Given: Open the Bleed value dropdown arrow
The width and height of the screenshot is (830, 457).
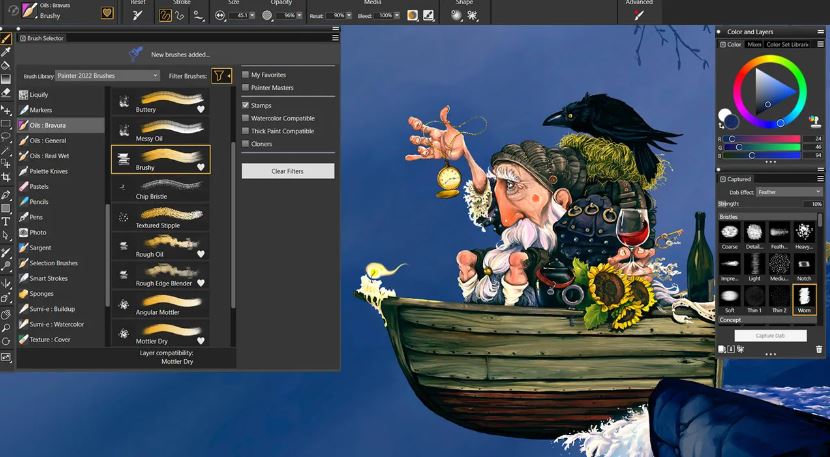Looking at the screenshot, I should click(x=397, y=16).
